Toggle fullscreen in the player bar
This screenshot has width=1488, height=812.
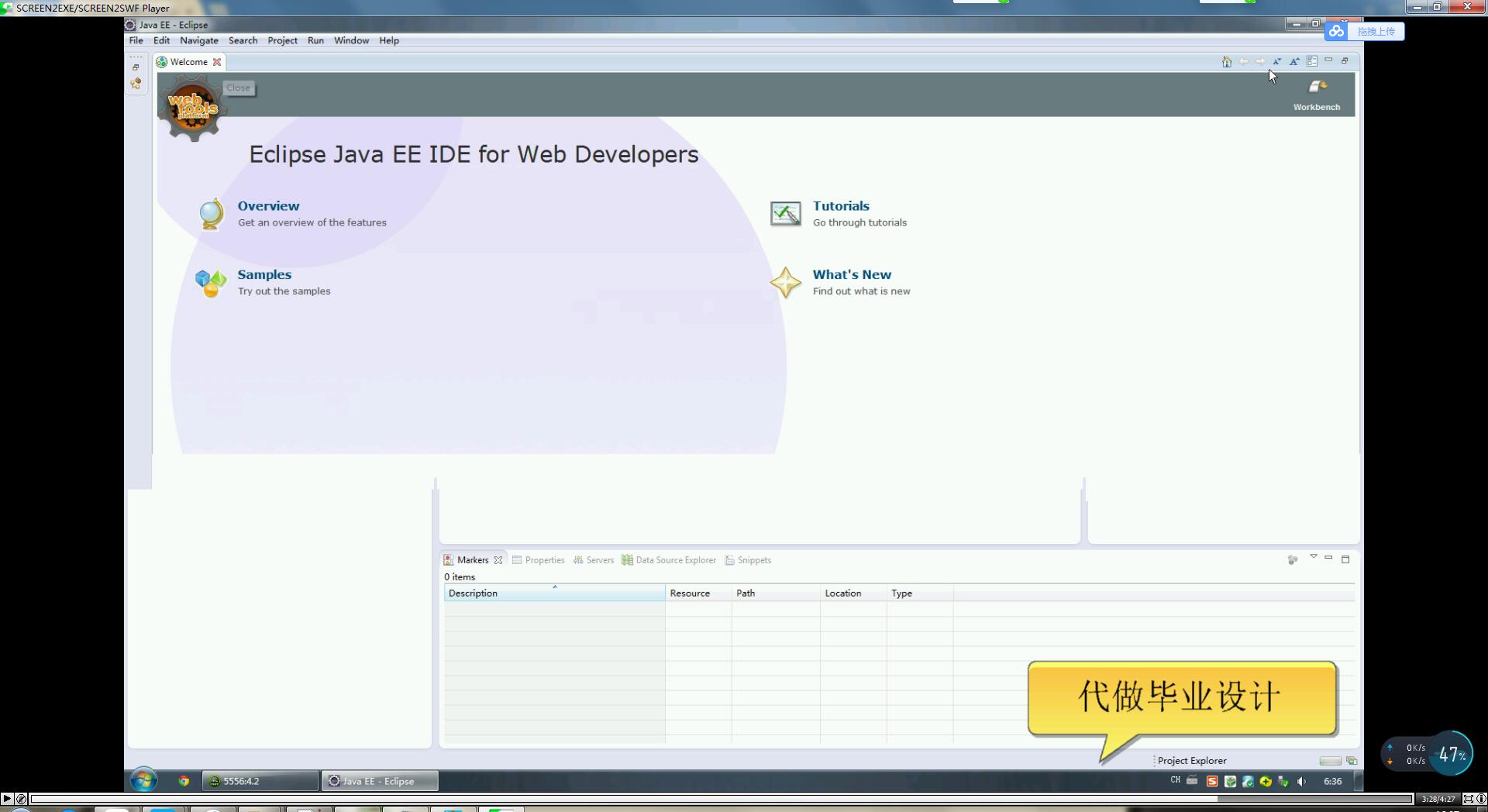tap(1469, 799)
